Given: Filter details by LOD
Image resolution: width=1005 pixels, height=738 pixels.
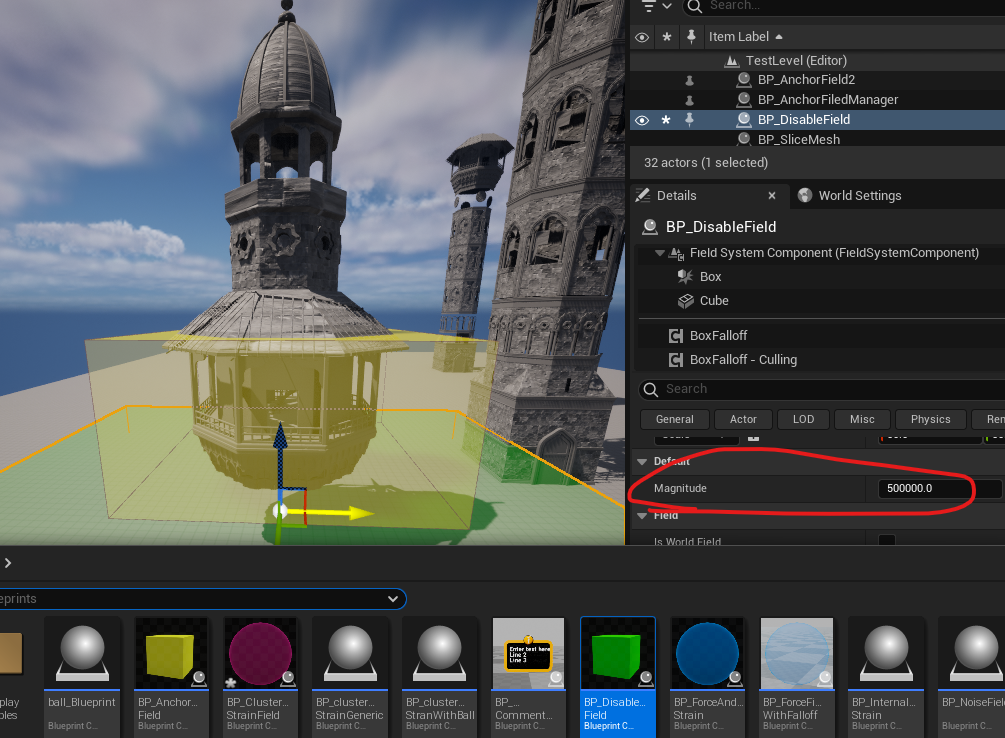Looking at the screenshot, I should pos(803,419).
